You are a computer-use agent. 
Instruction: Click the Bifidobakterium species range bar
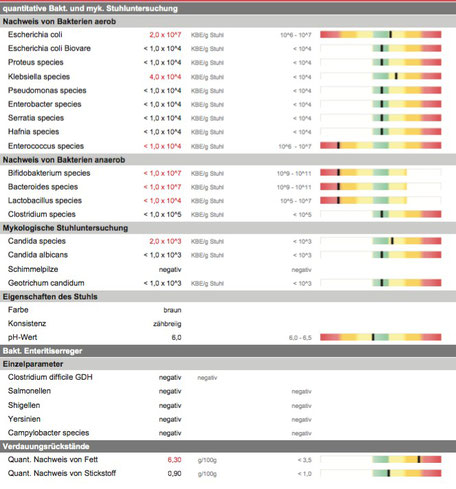click(x=381, y=172)
